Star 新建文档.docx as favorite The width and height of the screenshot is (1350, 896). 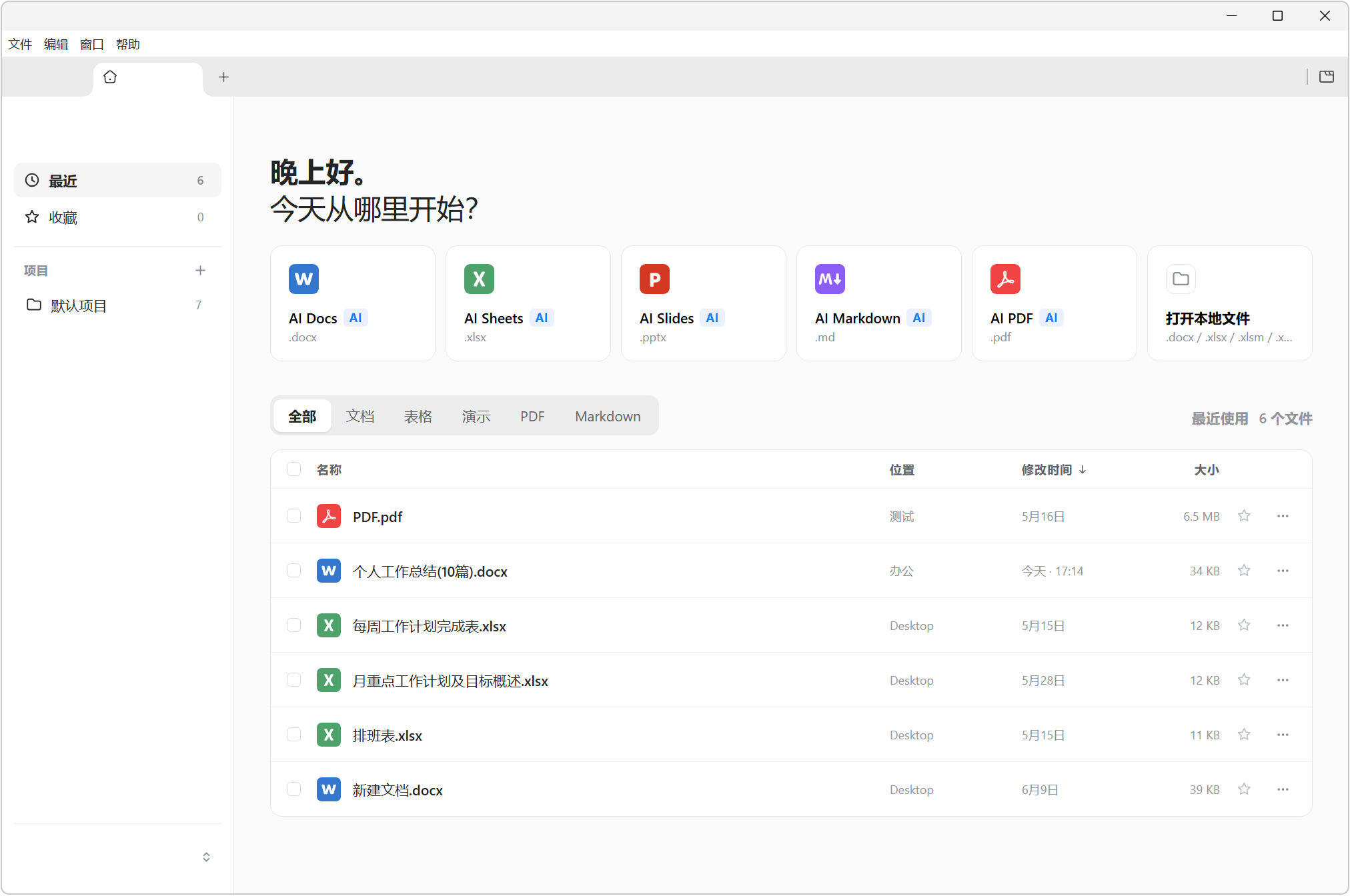coord(1244,789)
